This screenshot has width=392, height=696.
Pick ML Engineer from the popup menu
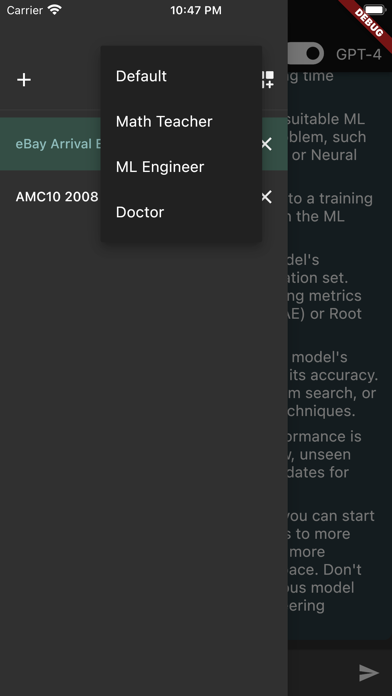[181, 166]
